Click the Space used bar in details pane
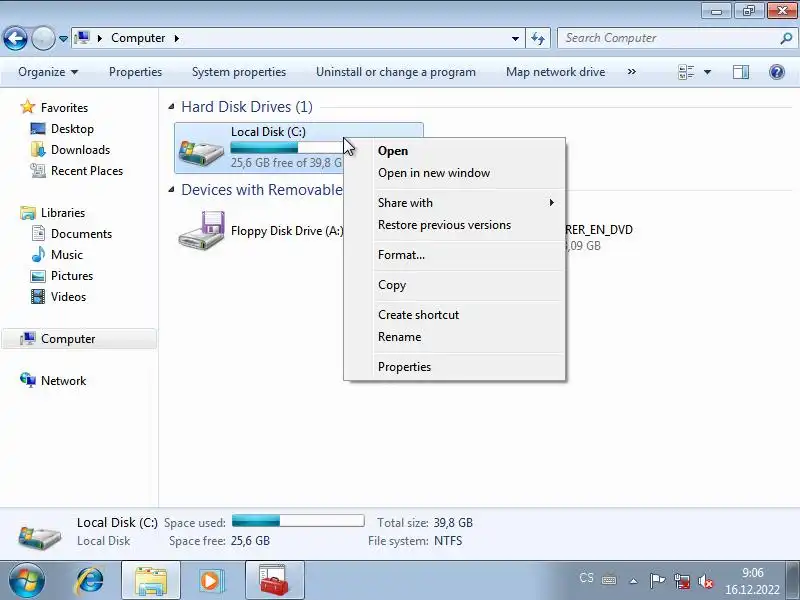Image resolution: width=800 pixels, height=600 pixels. [x=298, y=521]
